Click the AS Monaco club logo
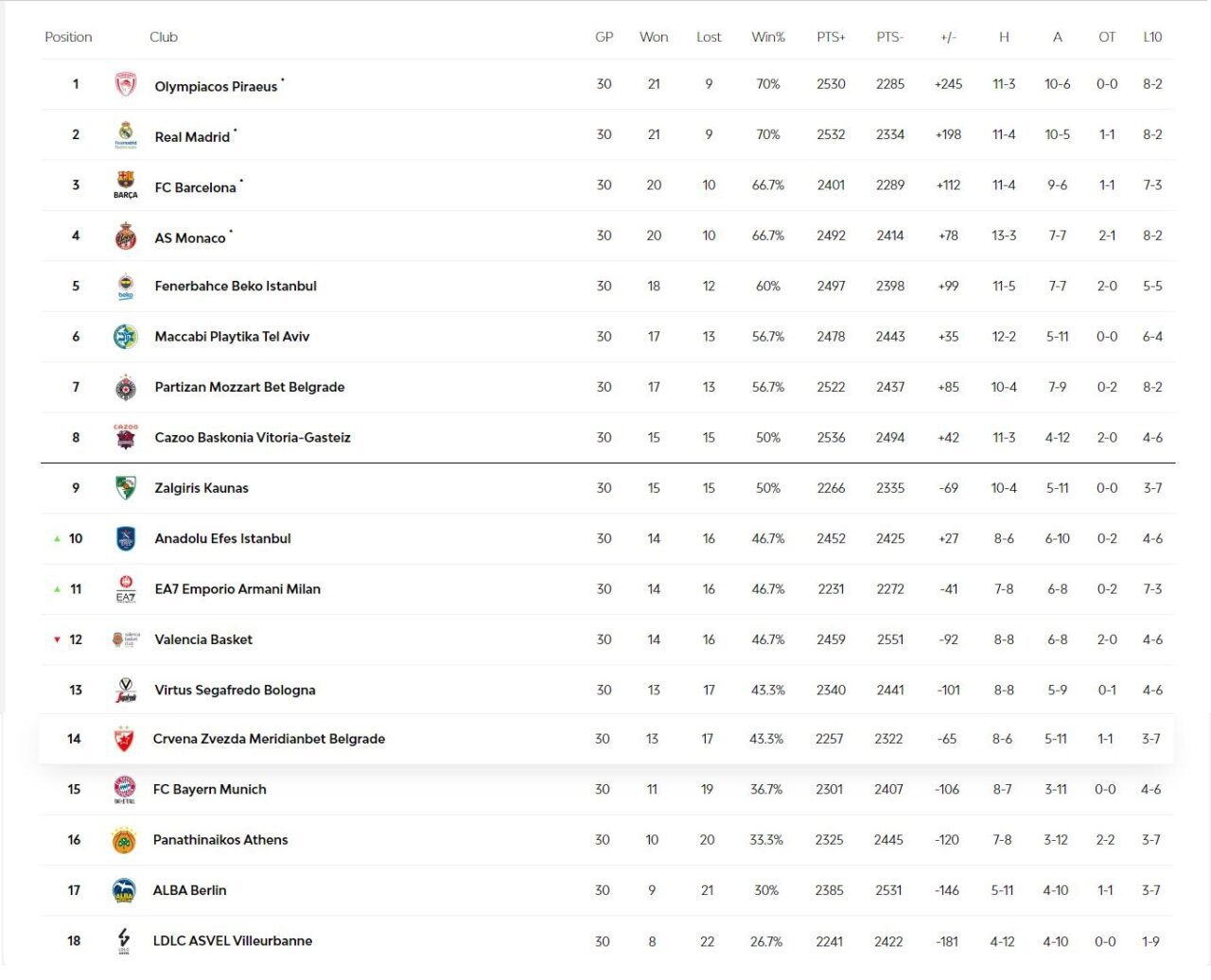Image resolution: width=1211 pixels, height=980 pixels. (x=126, y=236)
